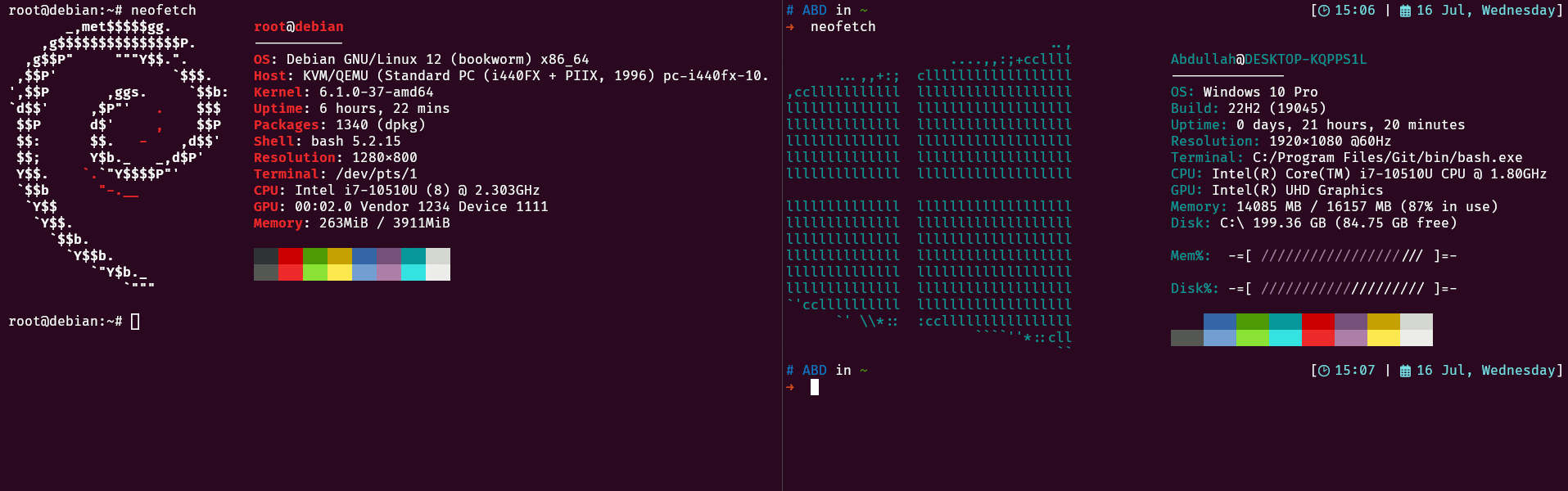Pick the blue swatch in Windows palette top row
Screen dimensions: 1568x491
(1220, 322)
